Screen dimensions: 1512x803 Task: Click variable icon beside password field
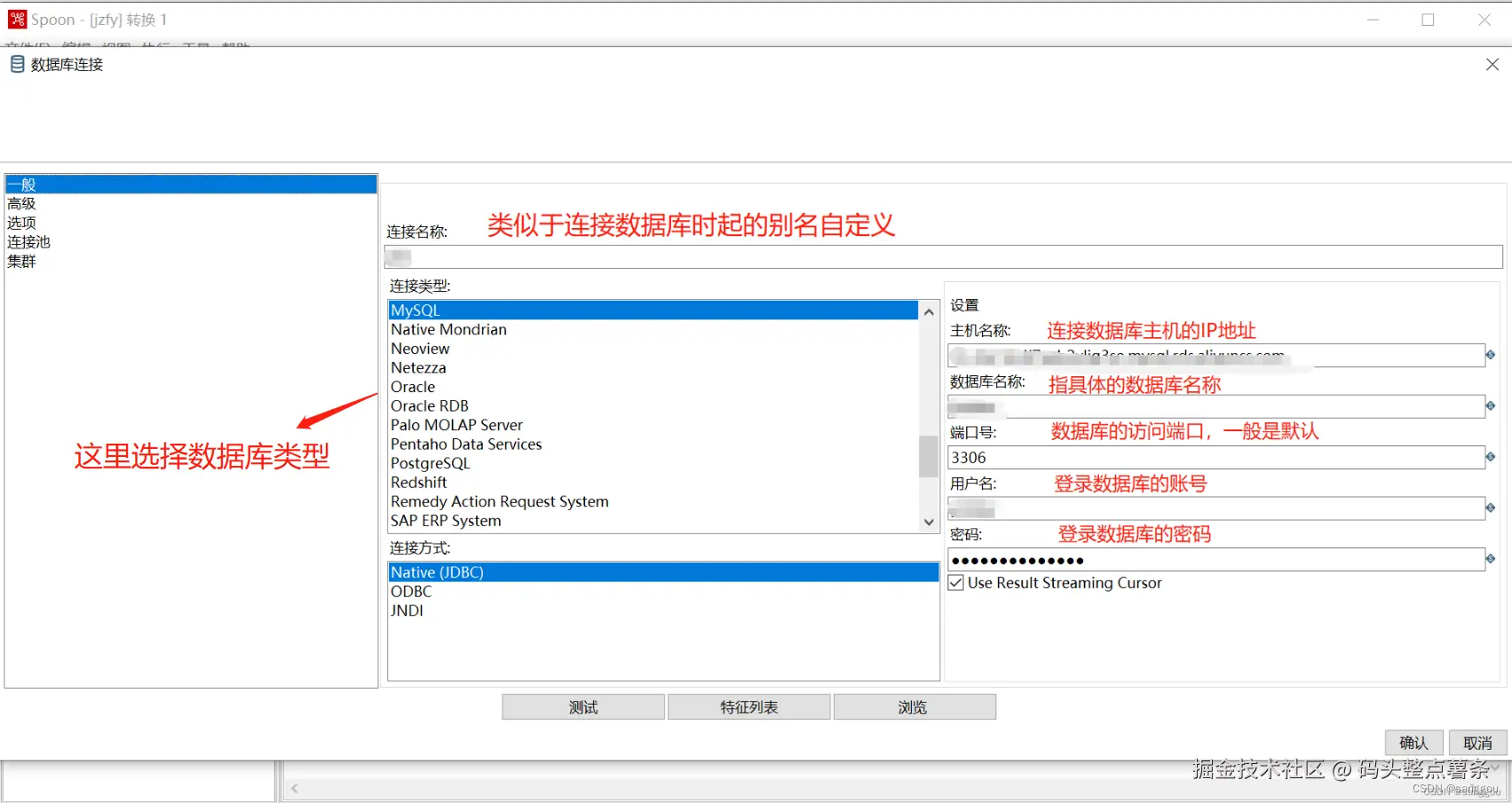(1491, 559)
